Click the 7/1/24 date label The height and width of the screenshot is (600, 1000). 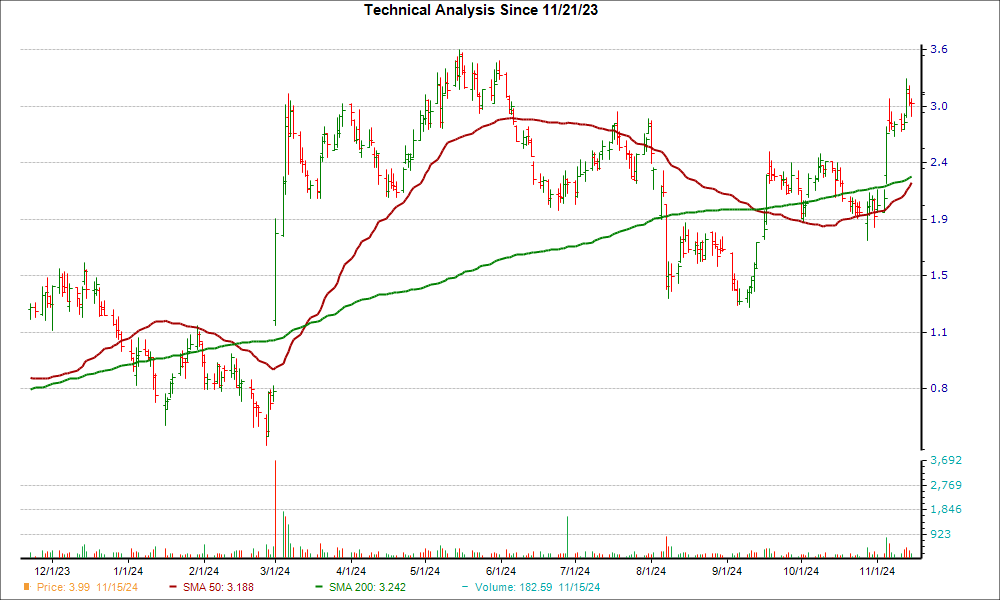[x=575, y=571]
